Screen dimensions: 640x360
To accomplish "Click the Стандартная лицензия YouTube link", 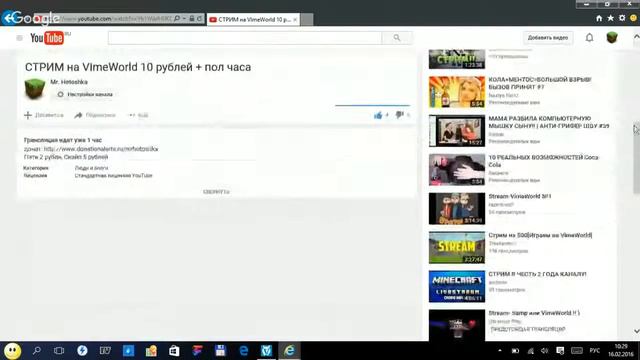I will (113, 176).
